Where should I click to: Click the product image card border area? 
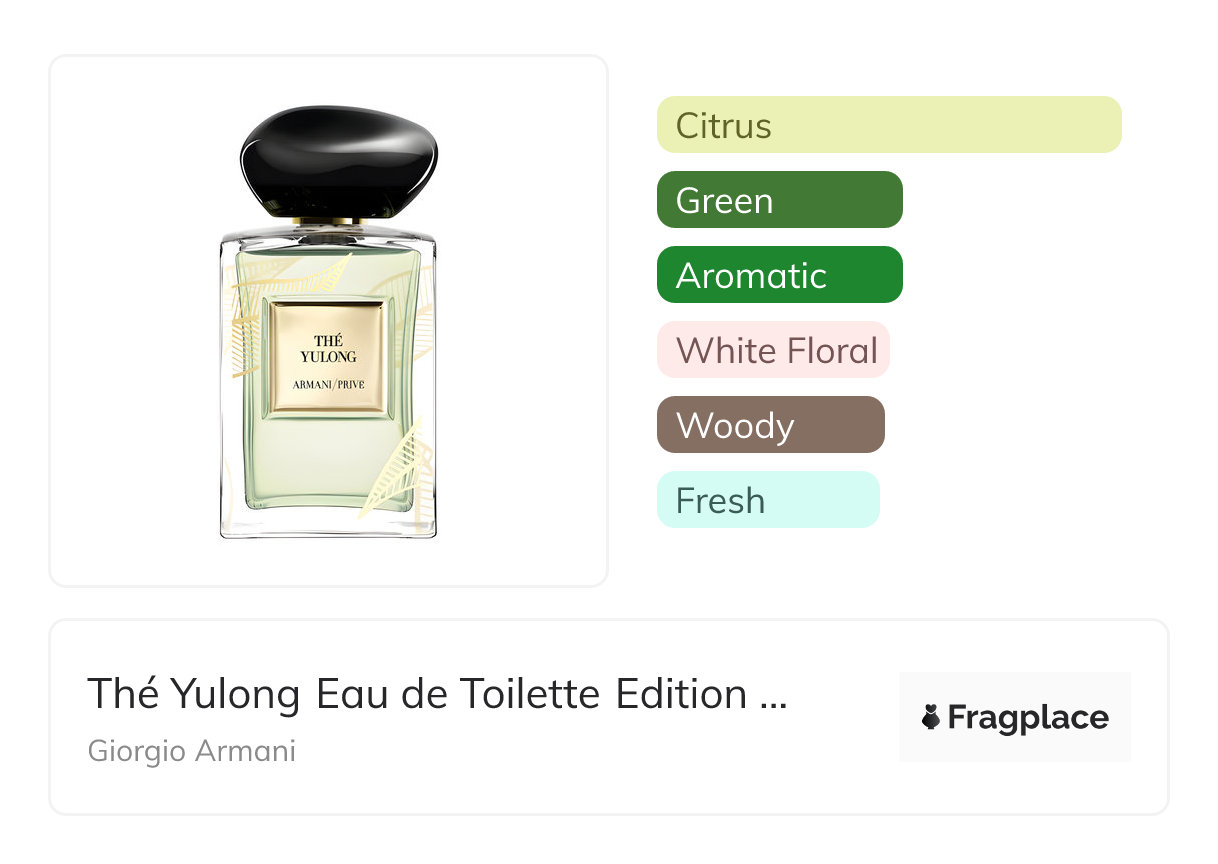pos(329,321)
